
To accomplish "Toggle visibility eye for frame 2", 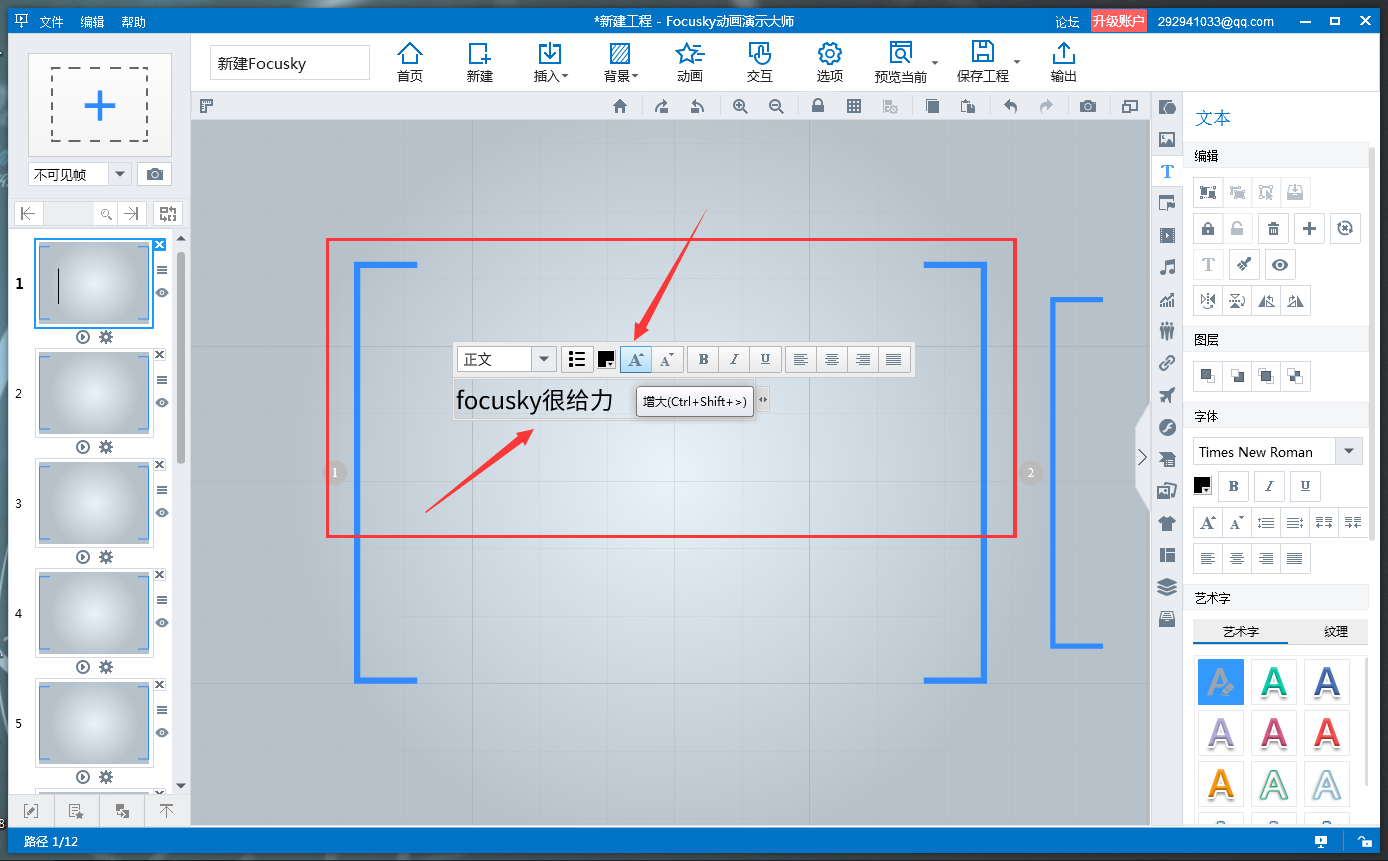I will [161, 403].
